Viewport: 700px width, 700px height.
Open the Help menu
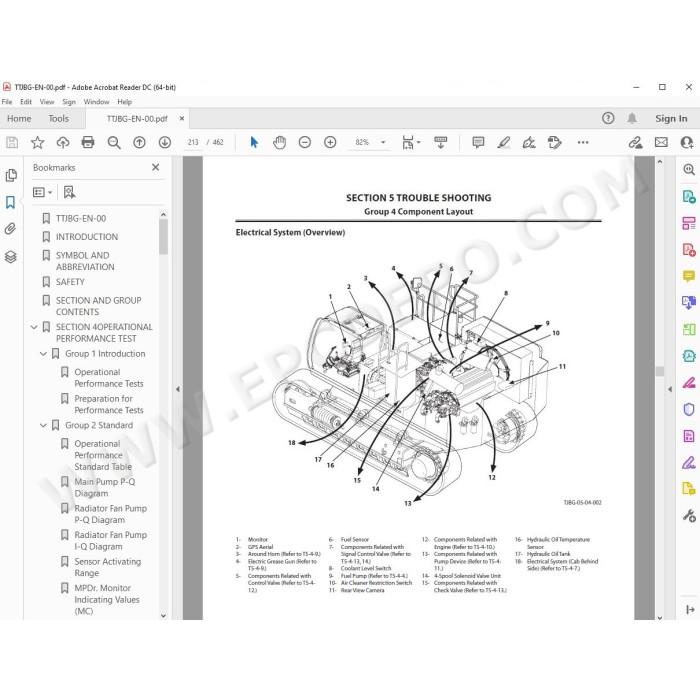[x=125, y=102]
